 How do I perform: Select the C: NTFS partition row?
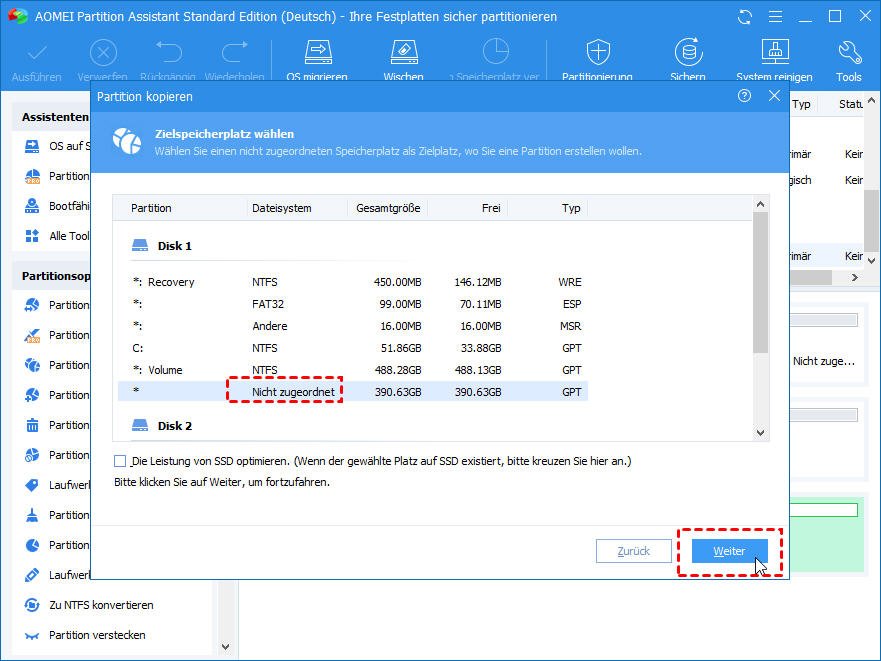353,348
